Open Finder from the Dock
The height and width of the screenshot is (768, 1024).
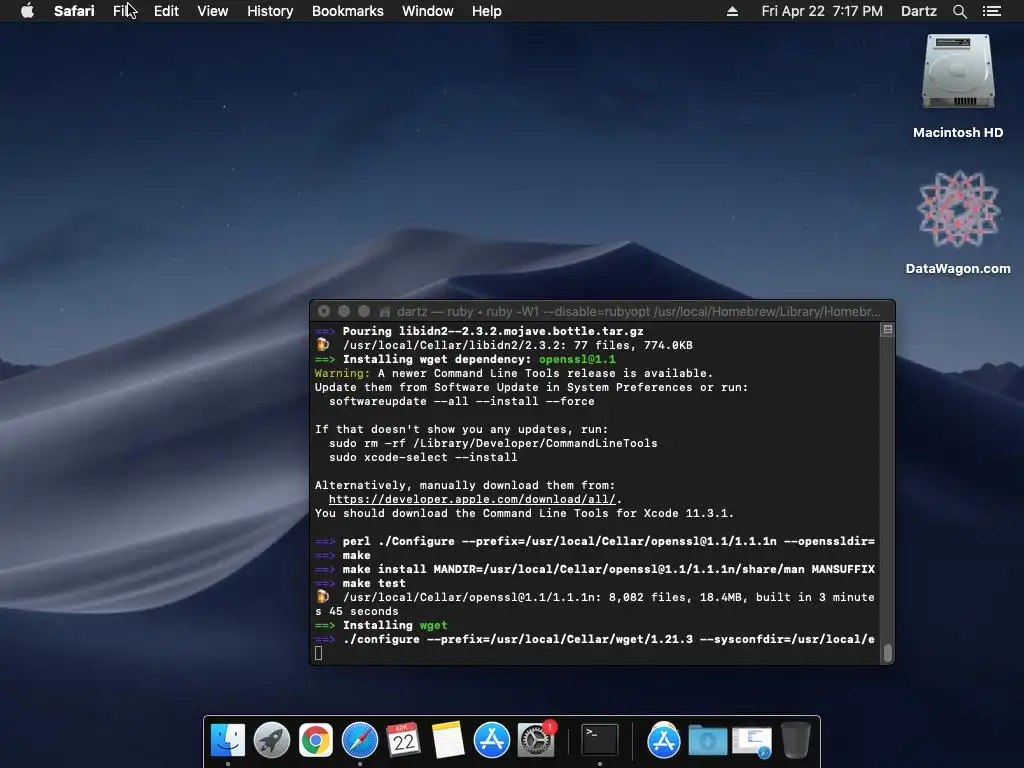coord(227,740)
